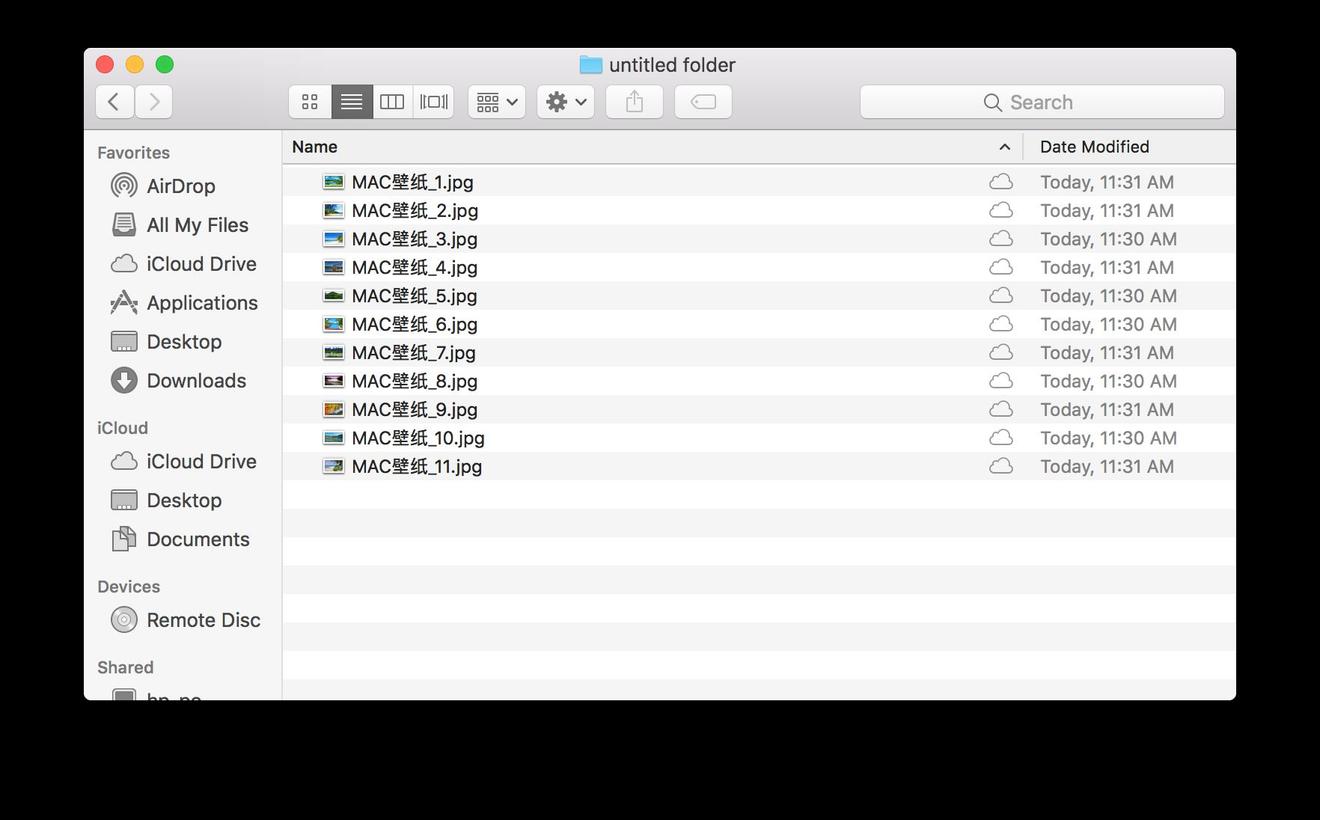The image size is (1320, 820).
Task: Click the Name column header
Action: point(314,147)
